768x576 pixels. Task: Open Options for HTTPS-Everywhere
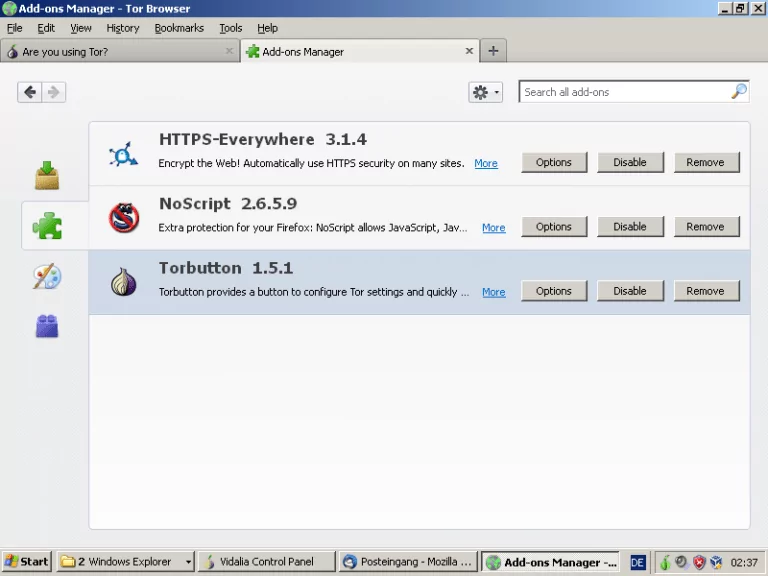(553, 162)
